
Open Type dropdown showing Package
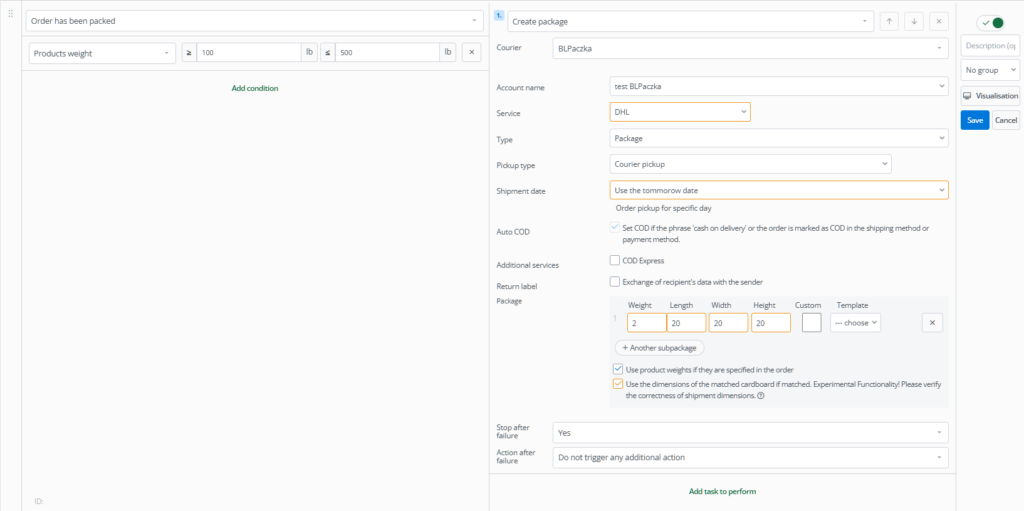[778, 138]
